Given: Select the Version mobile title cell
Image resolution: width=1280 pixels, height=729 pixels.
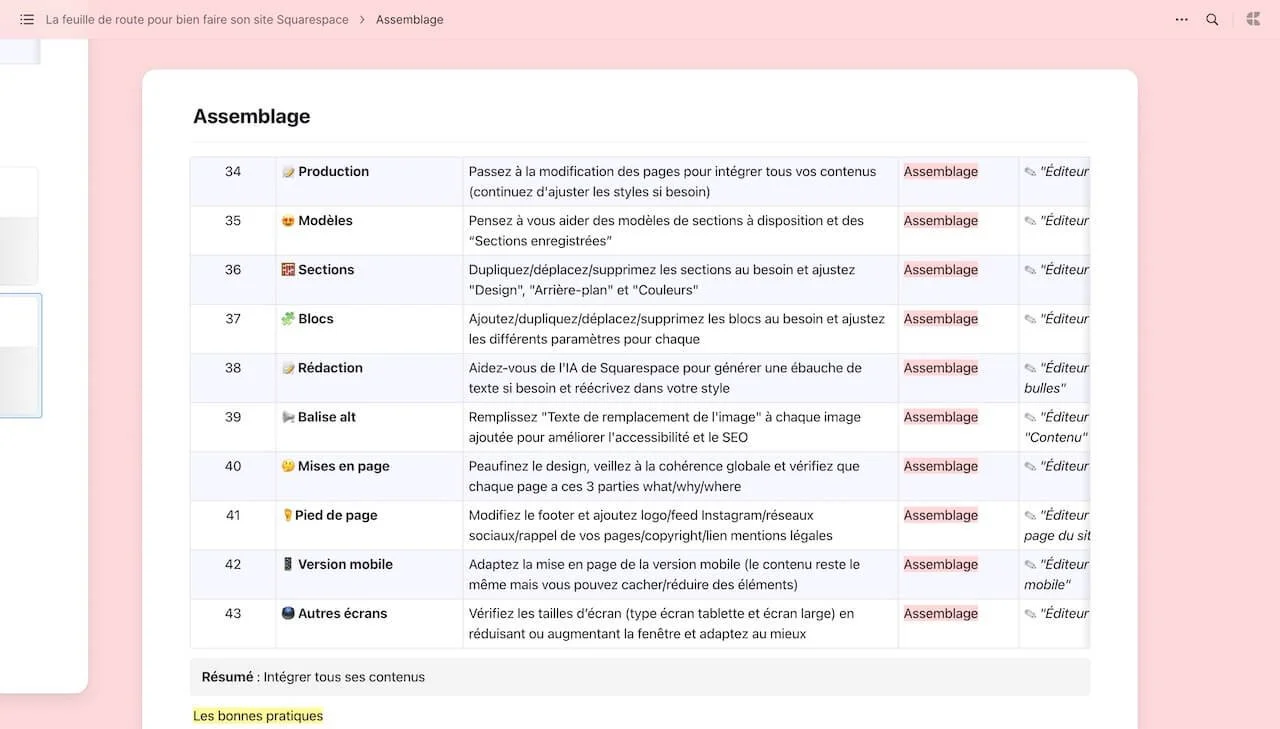Looking at the screenshot, I should [x=369, y=574].
